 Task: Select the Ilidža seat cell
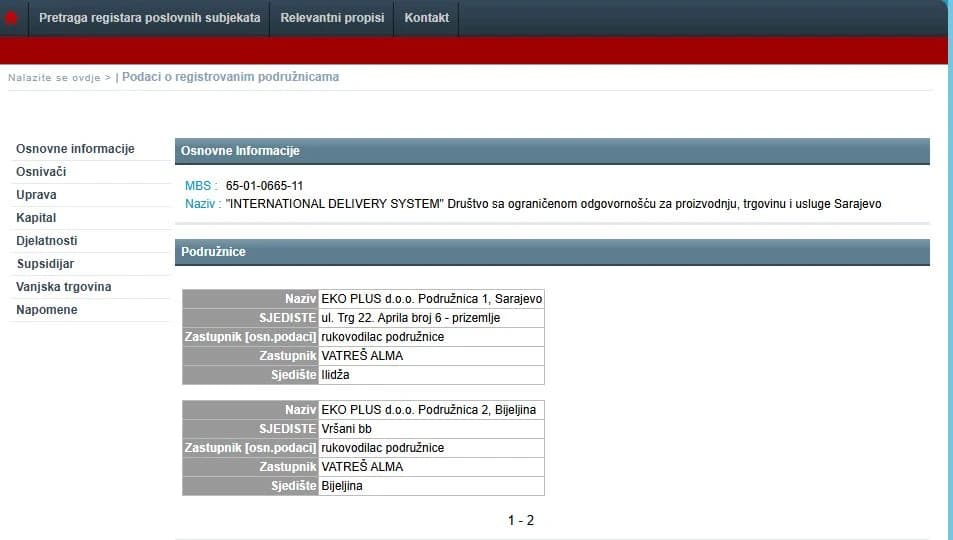[x=432, y=375]
